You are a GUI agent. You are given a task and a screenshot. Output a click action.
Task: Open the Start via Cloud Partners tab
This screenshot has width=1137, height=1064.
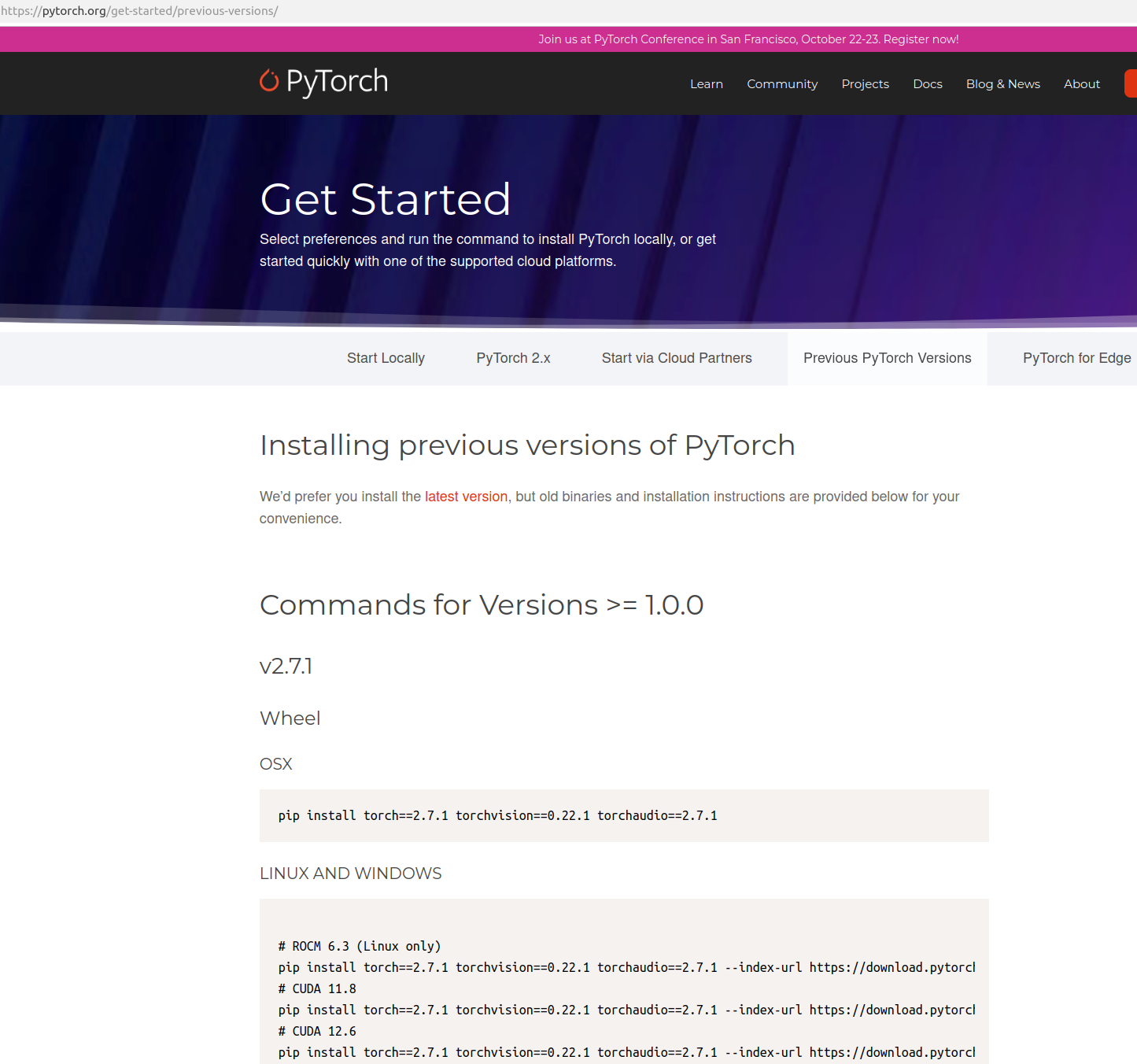677,358
